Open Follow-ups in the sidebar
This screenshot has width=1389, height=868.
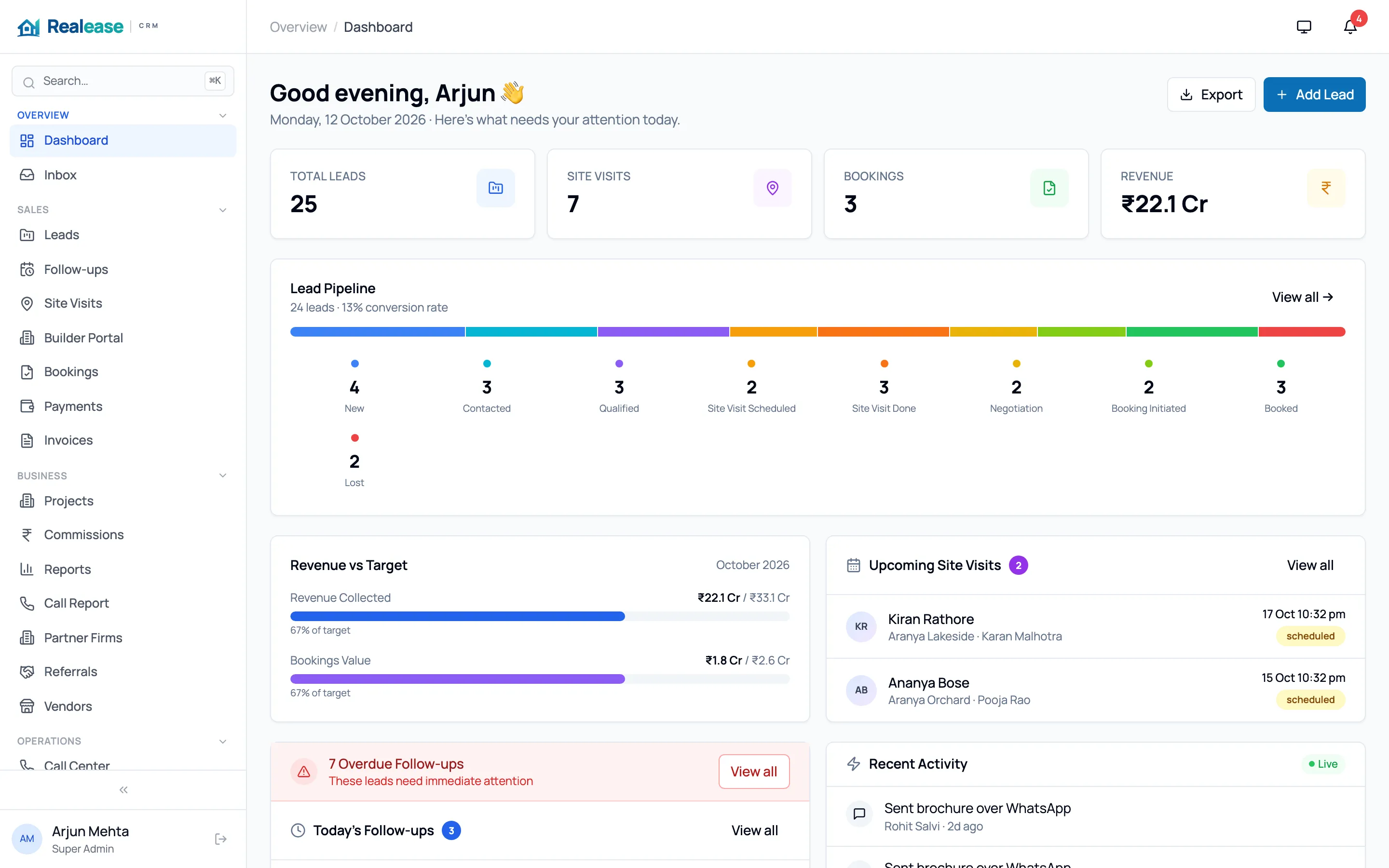coord(123,269)
